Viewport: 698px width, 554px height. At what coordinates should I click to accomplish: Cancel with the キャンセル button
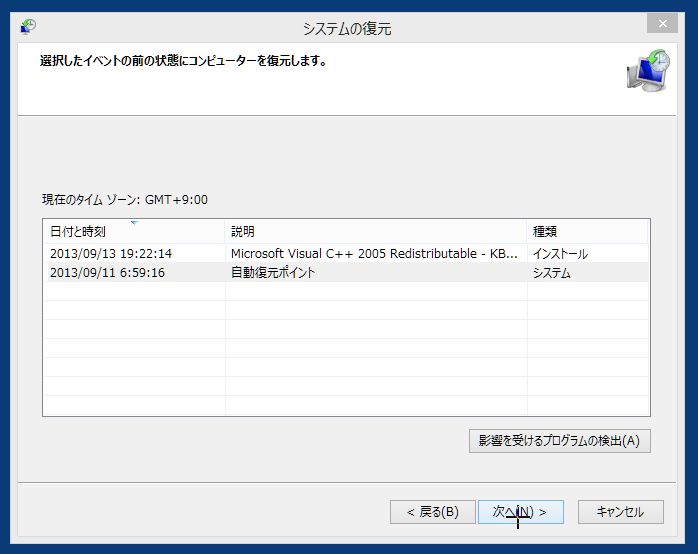[621, 512]
